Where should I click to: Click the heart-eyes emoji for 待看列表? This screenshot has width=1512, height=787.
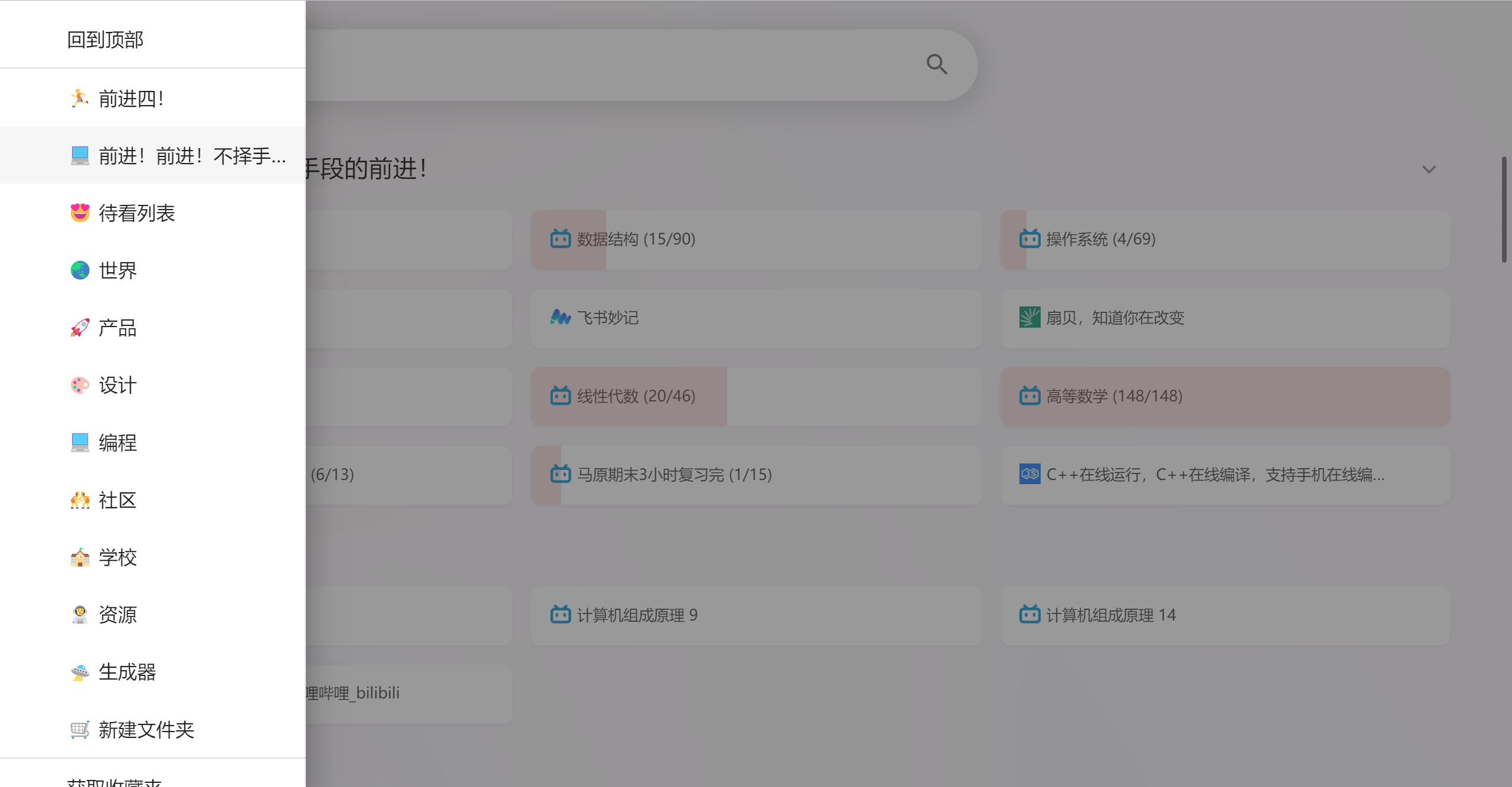click(80, 213)
